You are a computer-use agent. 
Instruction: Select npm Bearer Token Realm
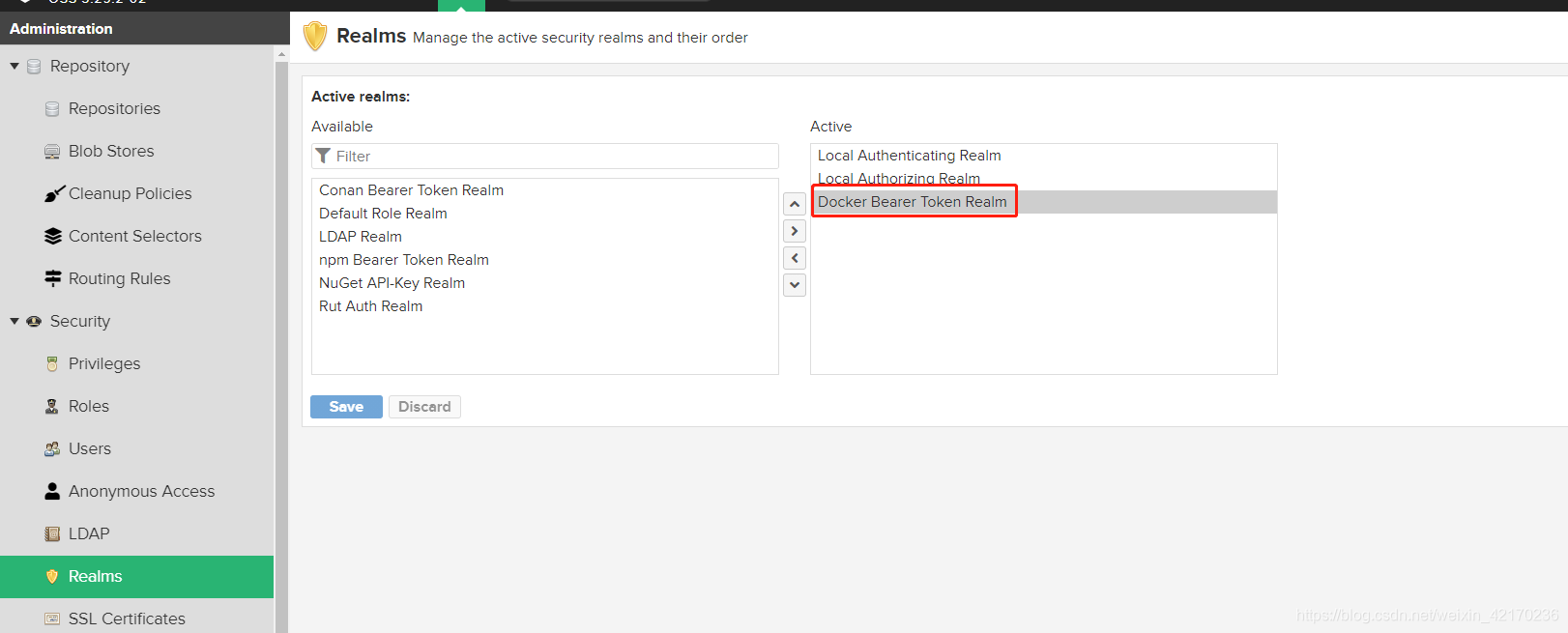[545, 260]
